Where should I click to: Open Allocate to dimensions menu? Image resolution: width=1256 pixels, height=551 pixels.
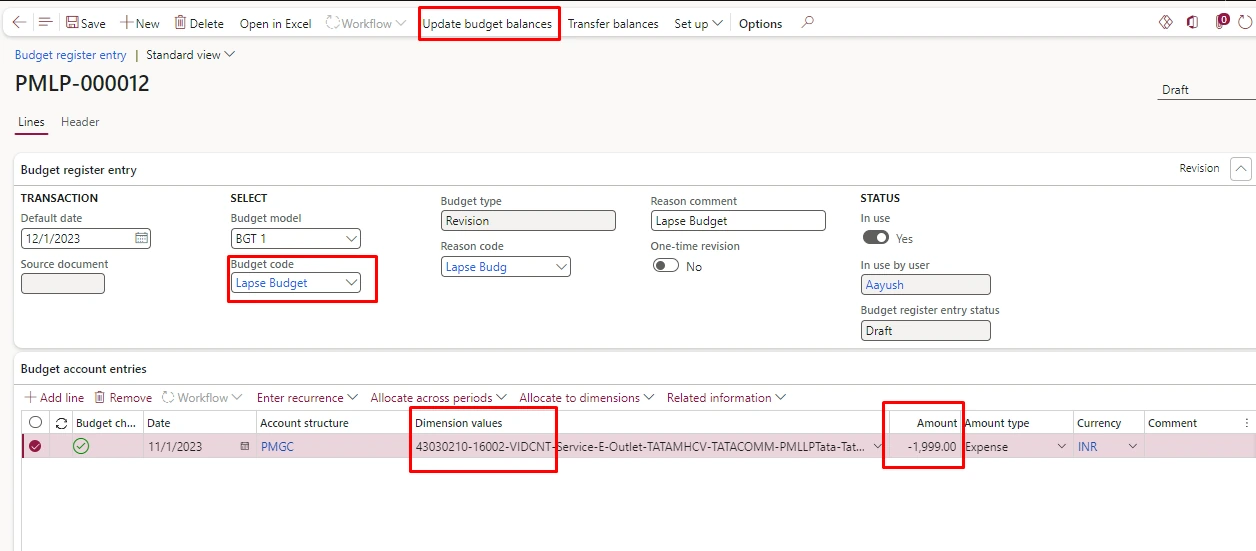[x=587, y=398]
